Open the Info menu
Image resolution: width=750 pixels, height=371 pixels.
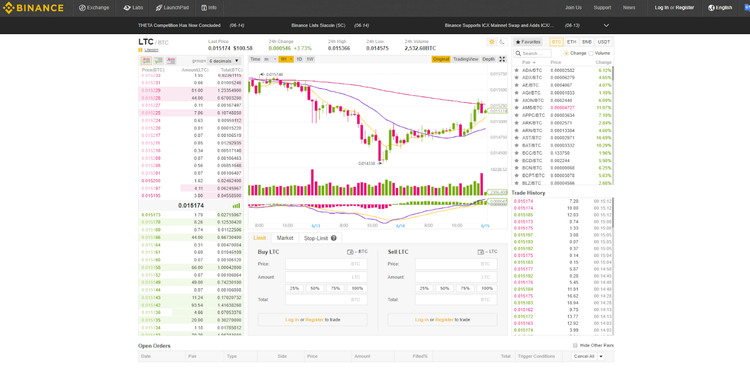(x=209, y=8)
